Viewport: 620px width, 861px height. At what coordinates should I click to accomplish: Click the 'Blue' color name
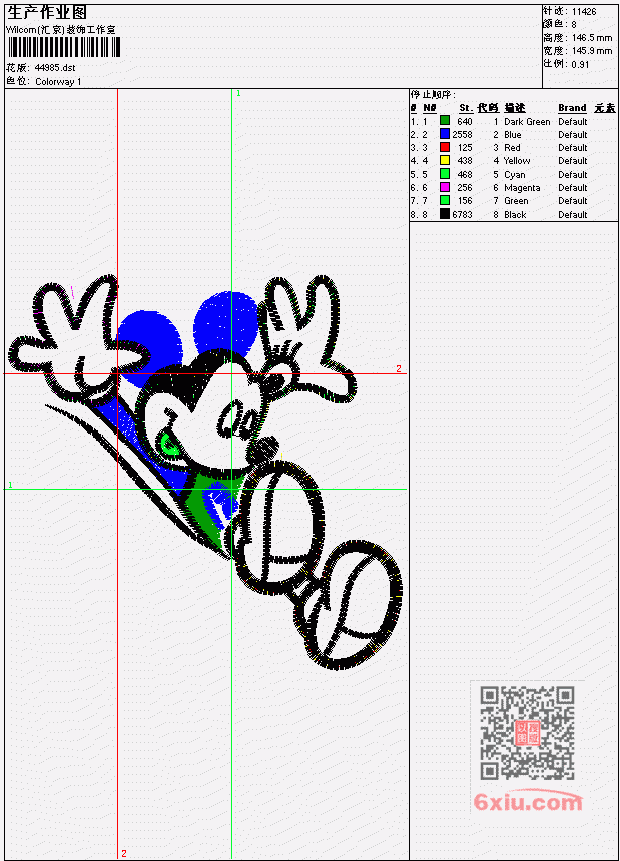click(513, 135)
